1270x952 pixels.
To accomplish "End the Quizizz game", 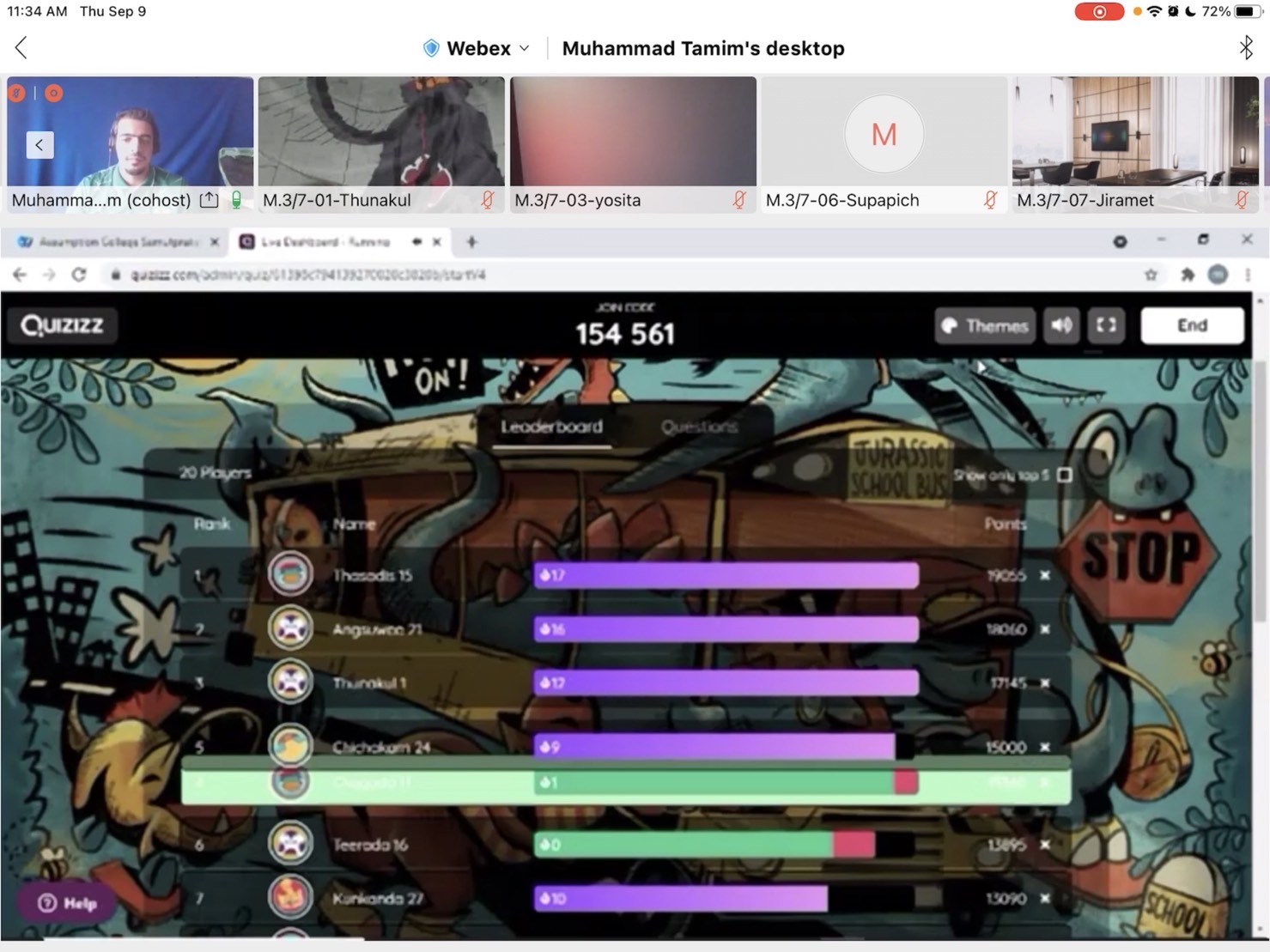I will tap(1192, 325).
